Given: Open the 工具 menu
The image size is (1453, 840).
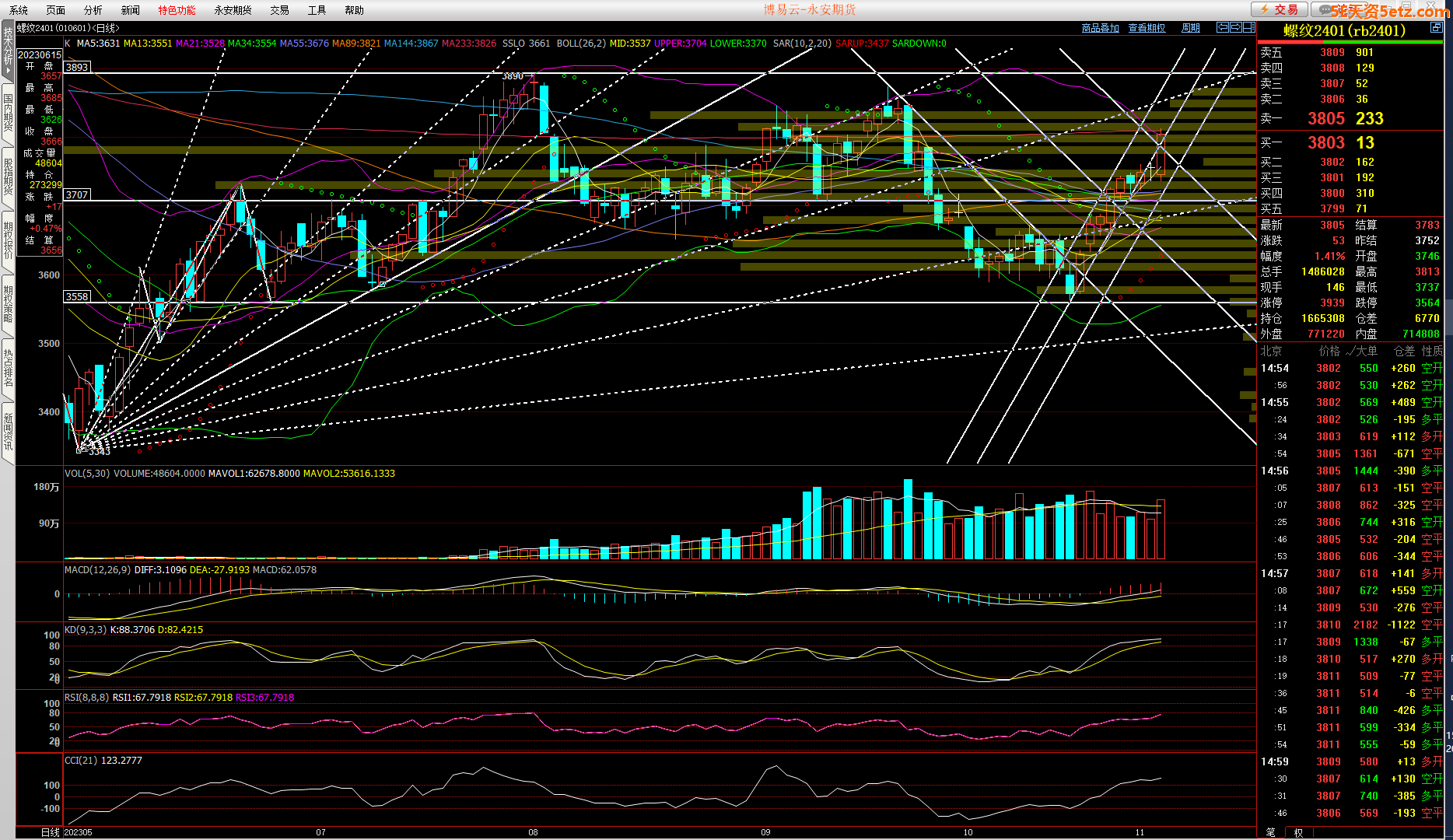Looking at the screenshot, I should 317,10.
